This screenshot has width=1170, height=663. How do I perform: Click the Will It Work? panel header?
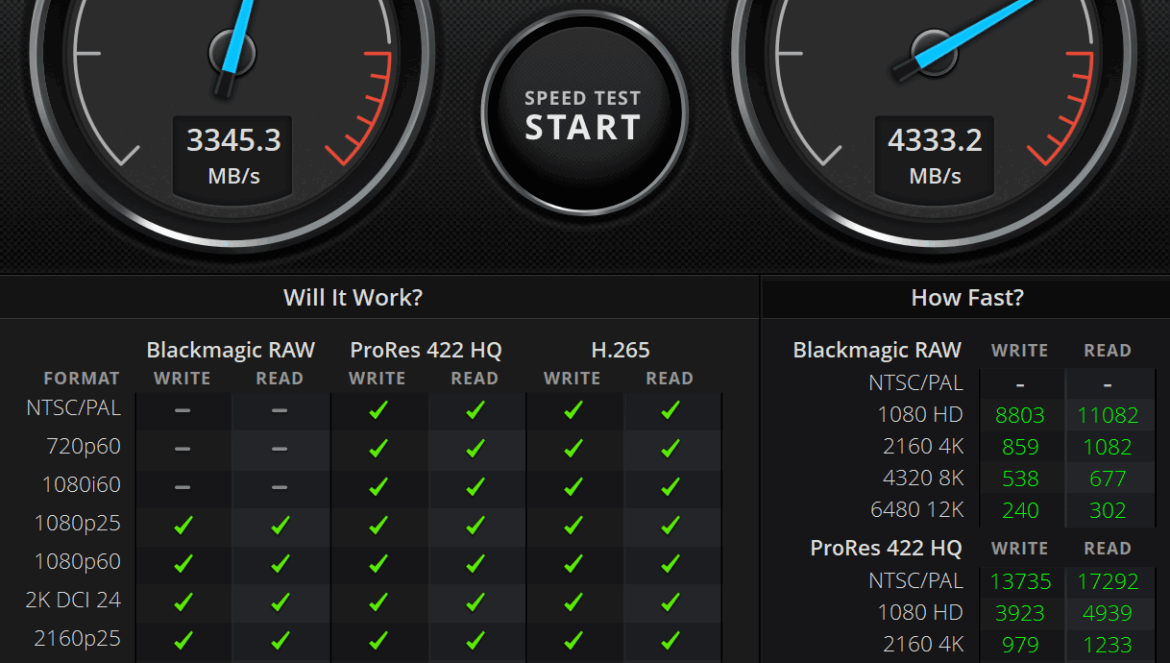[x=353, y=298]
